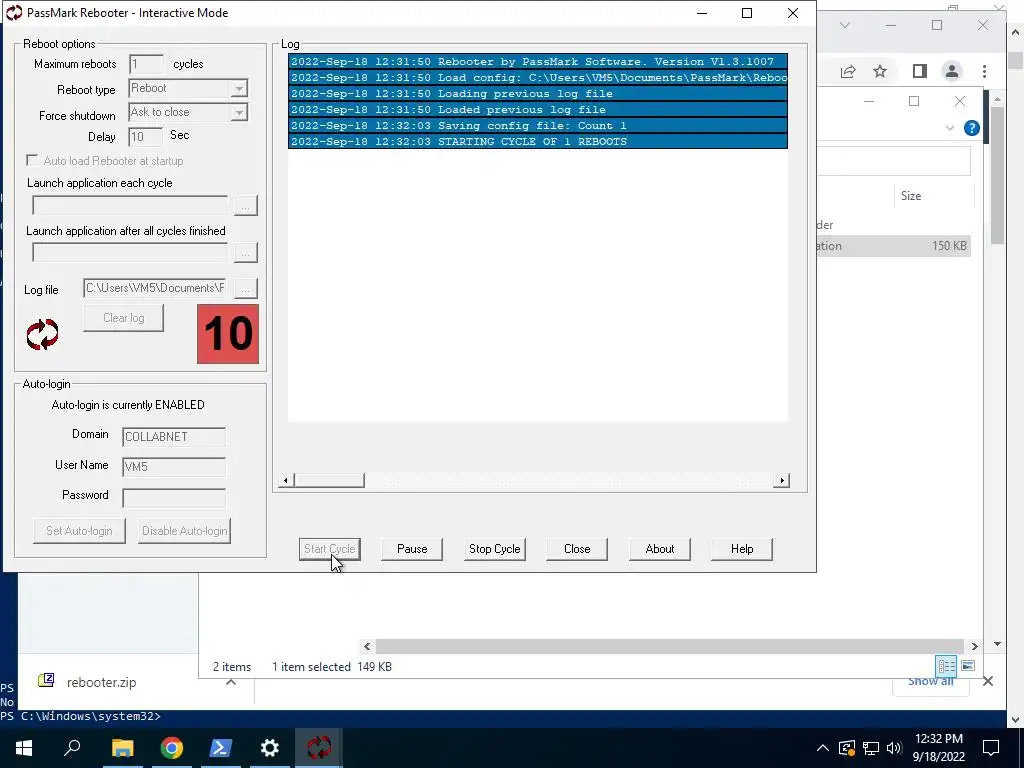This screenshot has width=1024, height=768.
Task: Click Explorer horizontal scrollbar left arrow
Action: 367,647
